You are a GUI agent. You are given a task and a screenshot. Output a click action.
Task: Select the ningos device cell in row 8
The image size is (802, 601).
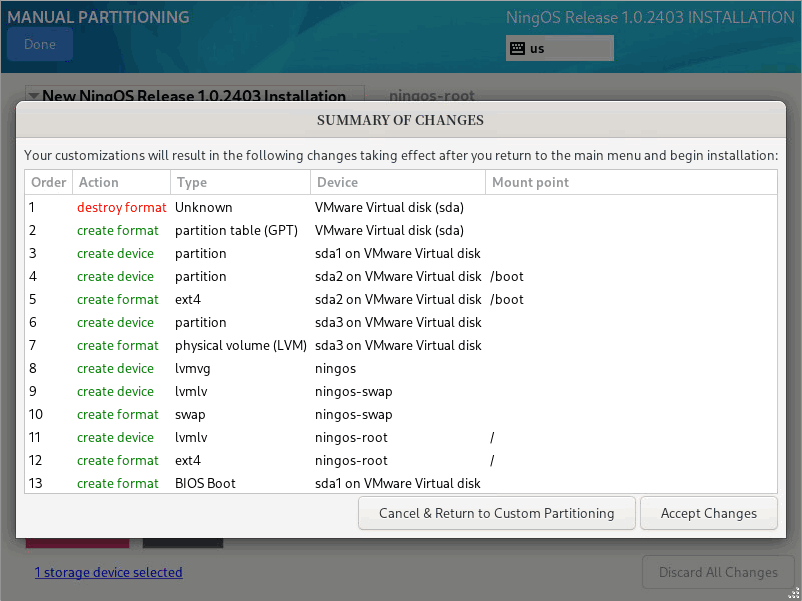coord(336,368)
